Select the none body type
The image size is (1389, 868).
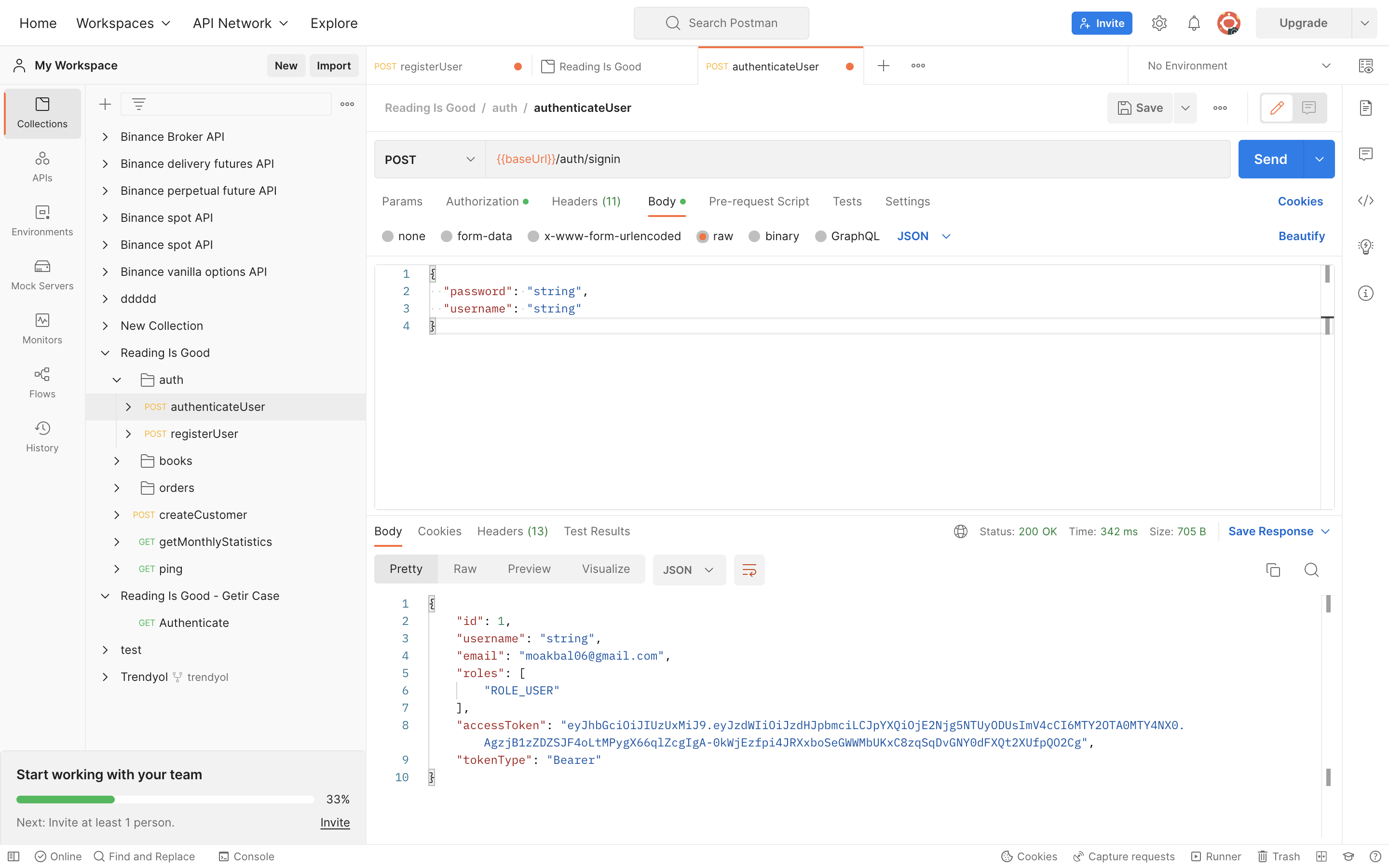coord(404,236)
